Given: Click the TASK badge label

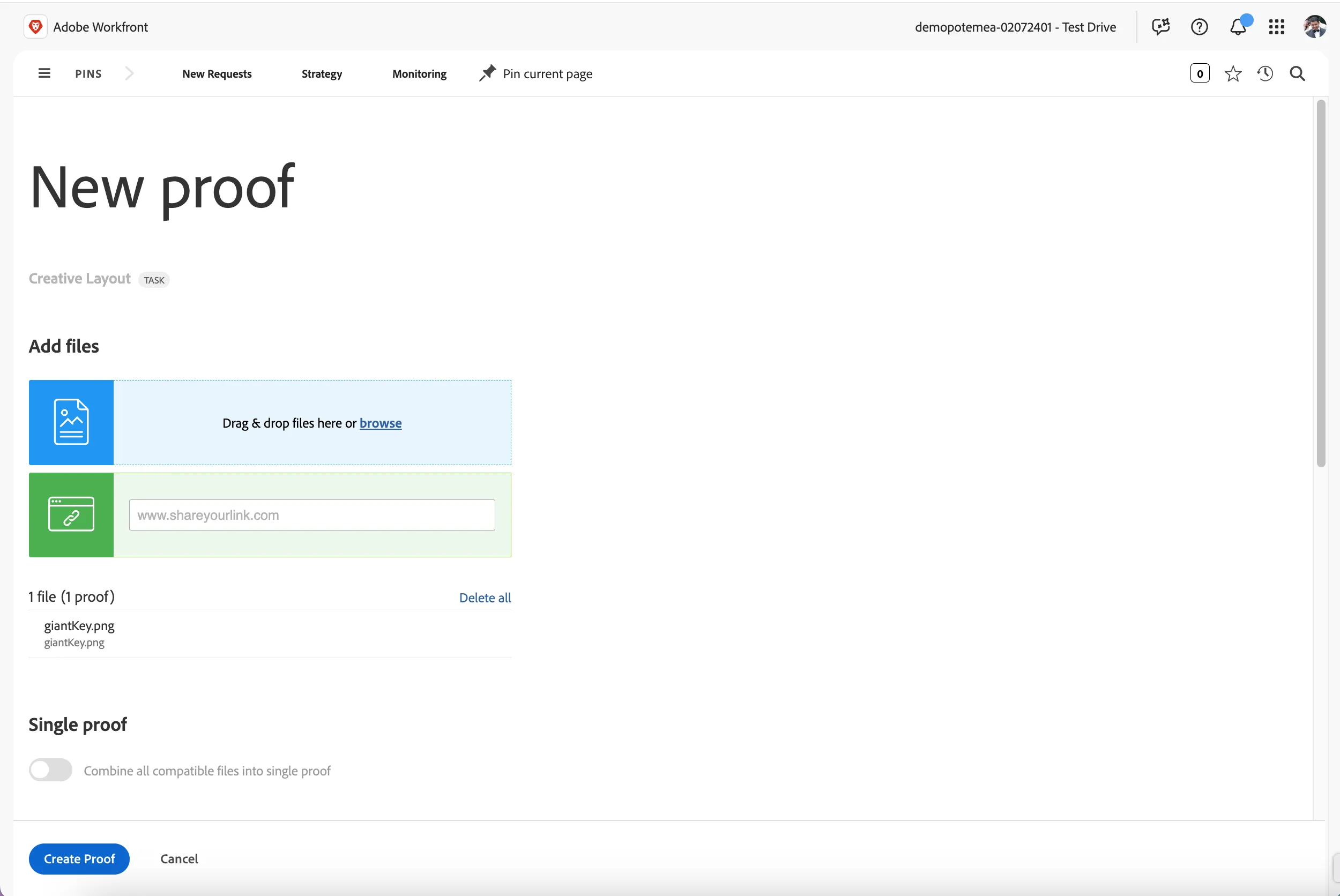Looking at the screenshot, I should (x=154, y=280).
